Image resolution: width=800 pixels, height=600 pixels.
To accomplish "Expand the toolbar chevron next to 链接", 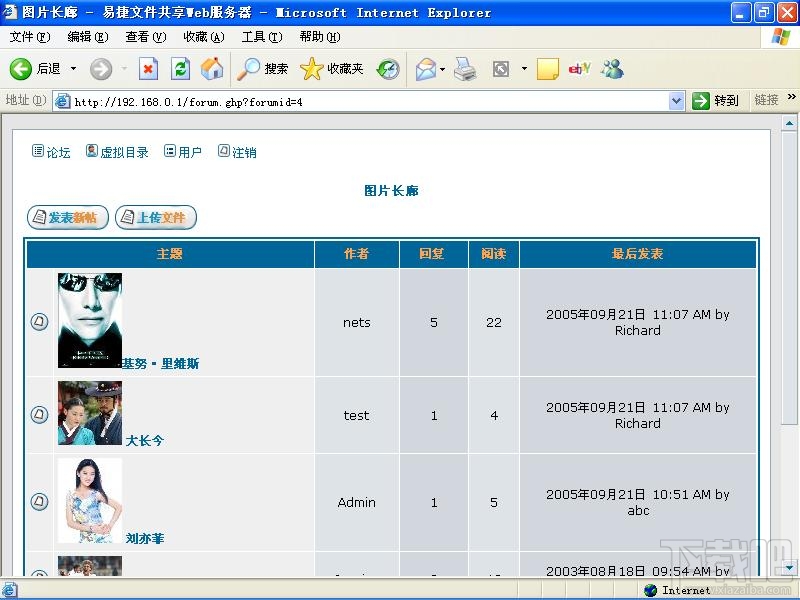I will coord(791,97).
